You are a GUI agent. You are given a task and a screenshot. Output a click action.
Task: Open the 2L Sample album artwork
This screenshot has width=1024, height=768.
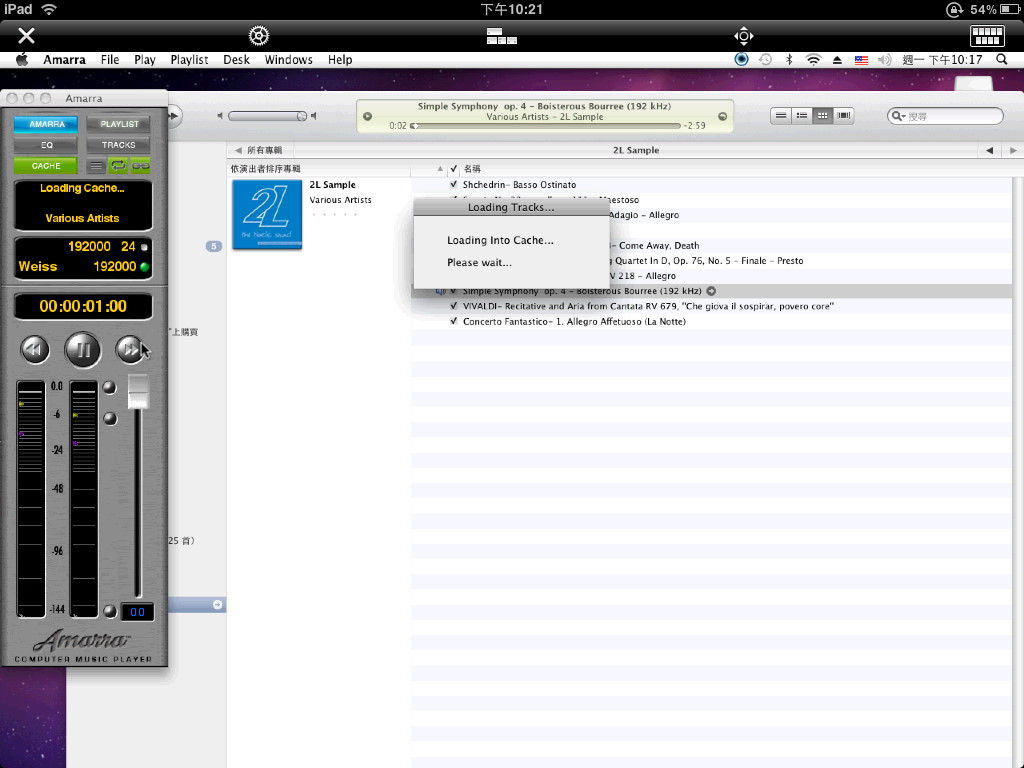(267, 214)
